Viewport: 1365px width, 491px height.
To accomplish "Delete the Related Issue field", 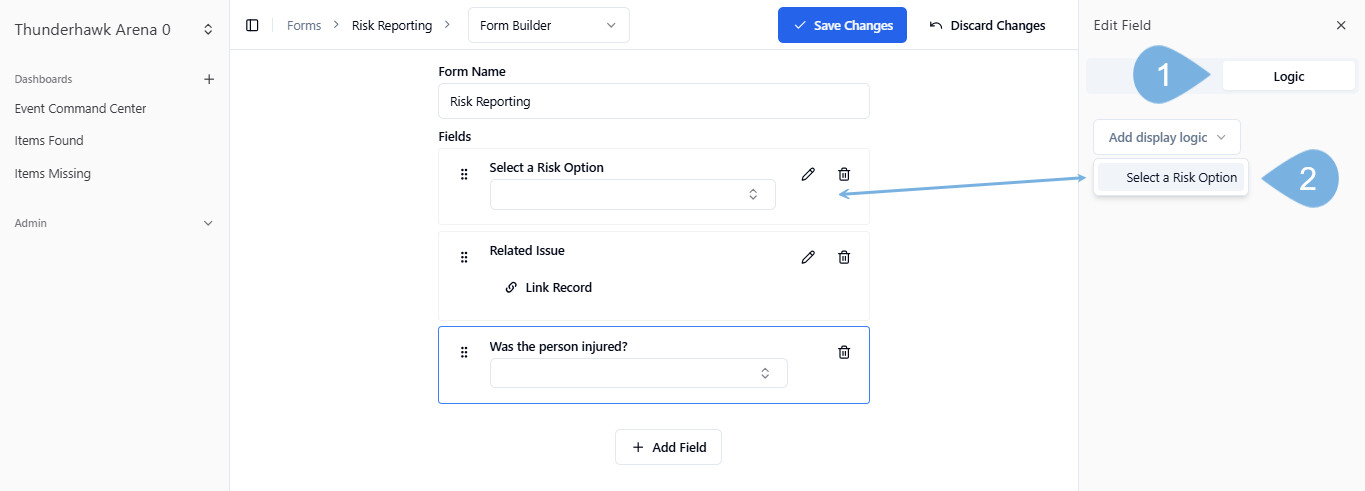I will (844, 257).
